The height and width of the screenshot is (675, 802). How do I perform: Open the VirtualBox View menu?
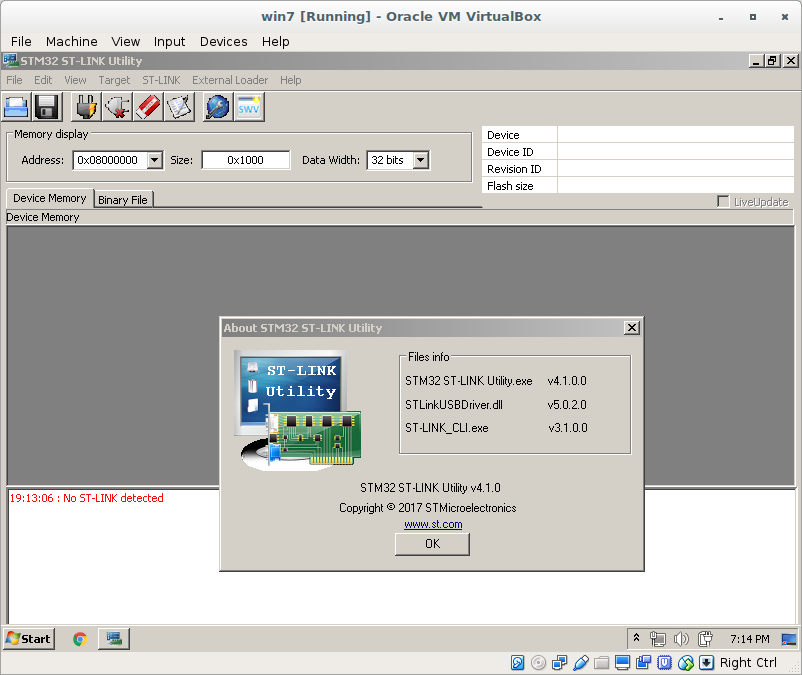(x=126, y=41)
